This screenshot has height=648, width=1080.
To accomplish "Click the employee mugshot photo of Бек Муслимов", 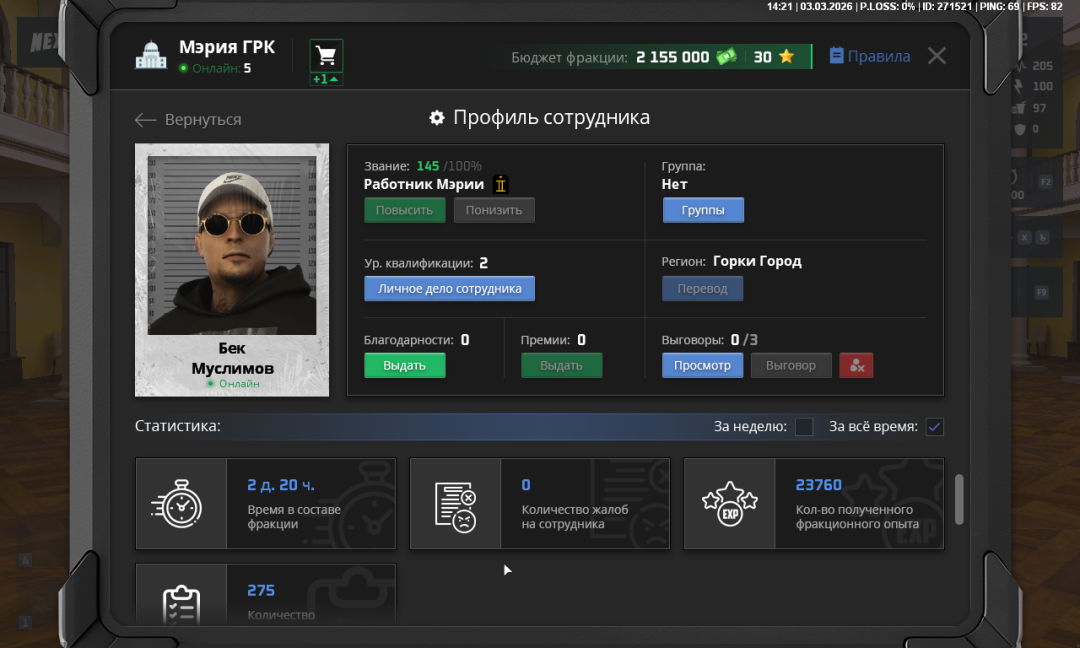I will tap(232, 245).
